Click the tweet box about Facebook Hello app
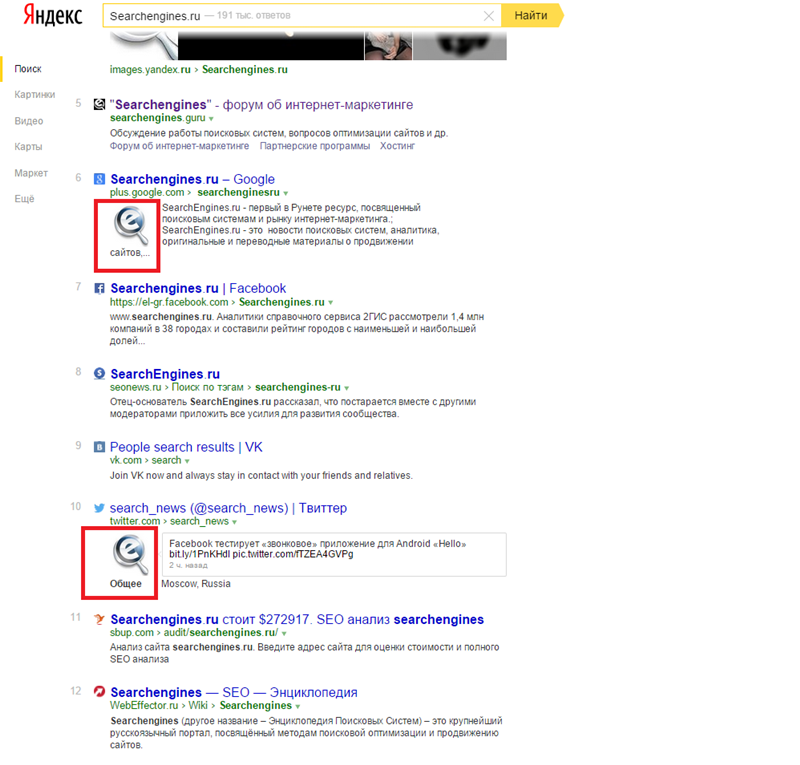This screenshot has height=765, width=800. pyautogui.click(x=334, y=555)
